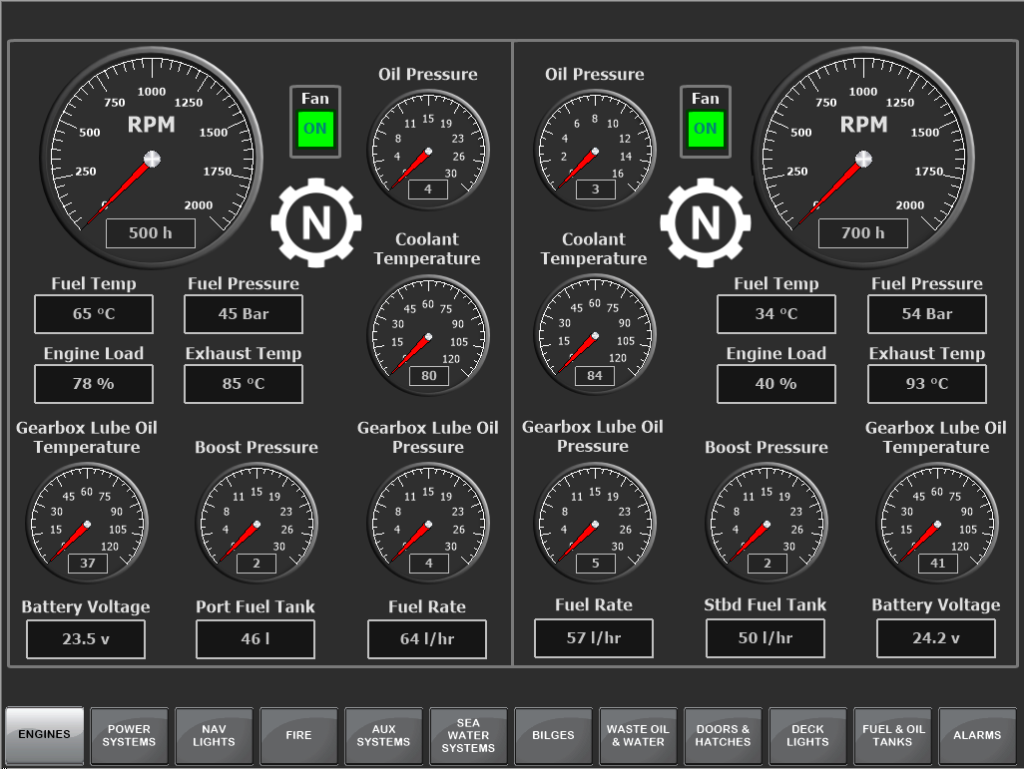Viewport: 1024px width, 769px height.
Task: Click starboard Gearbox Lube Oil Pressure gauge showing 5
Action: [596, 524]
